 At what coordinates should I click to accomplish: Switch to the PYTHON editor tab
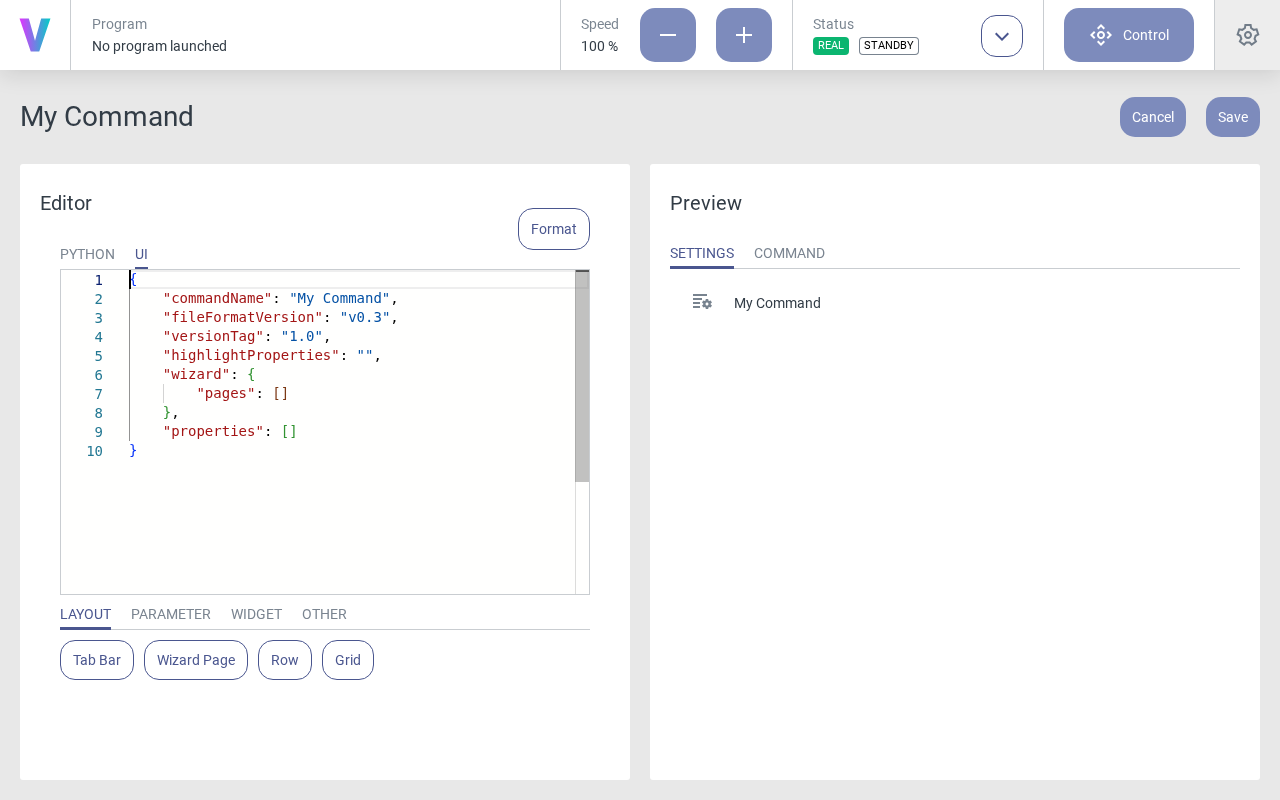[87, 254]
